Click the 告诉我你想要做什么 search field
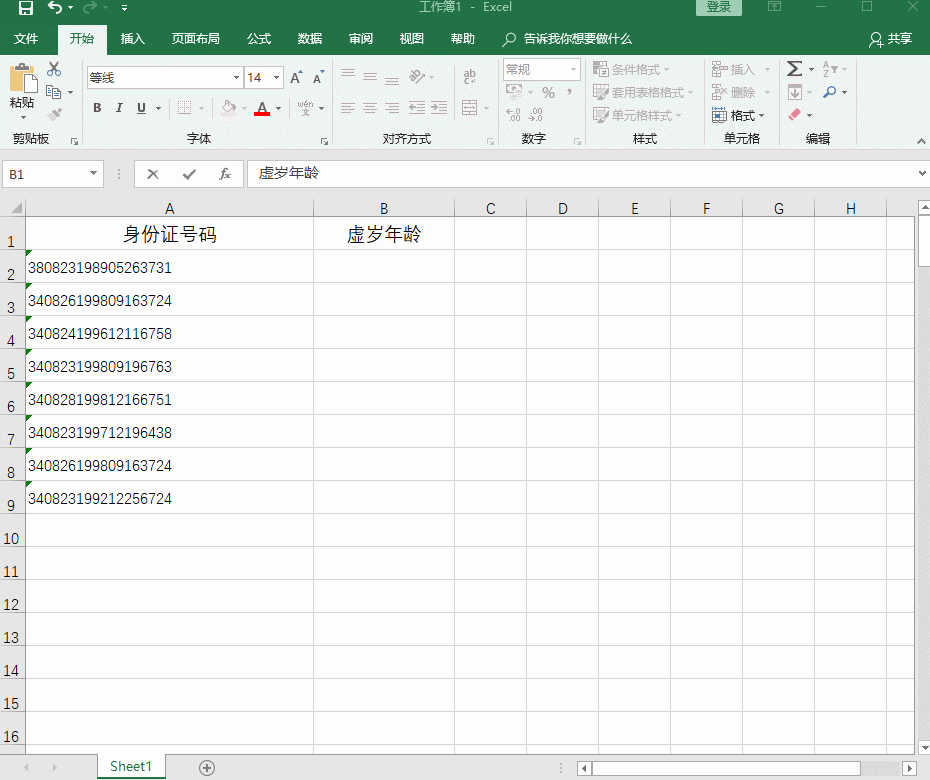 pos(577,39)
